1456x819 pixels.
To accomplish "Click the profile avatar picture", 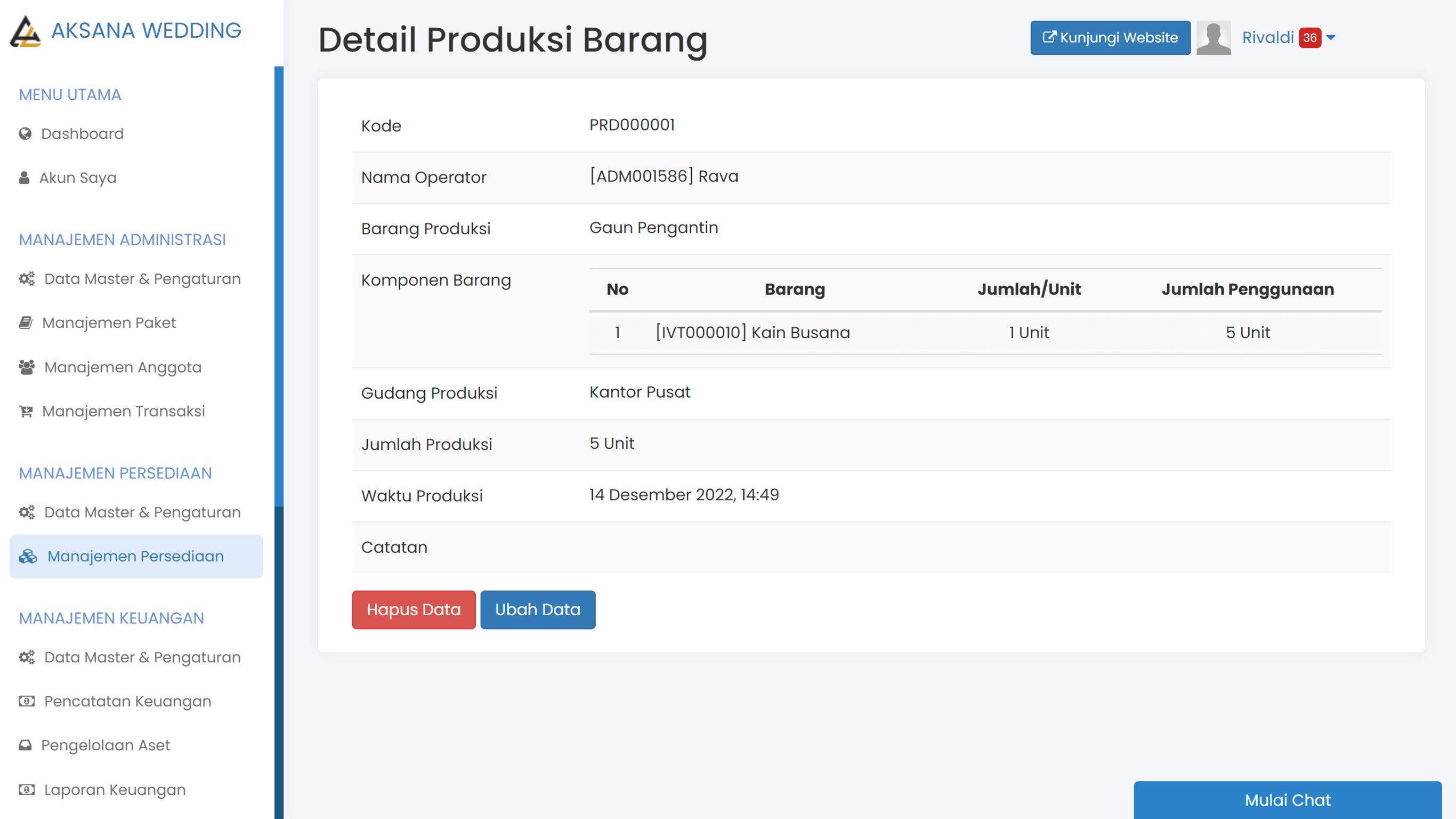I will pos(1214,37).
